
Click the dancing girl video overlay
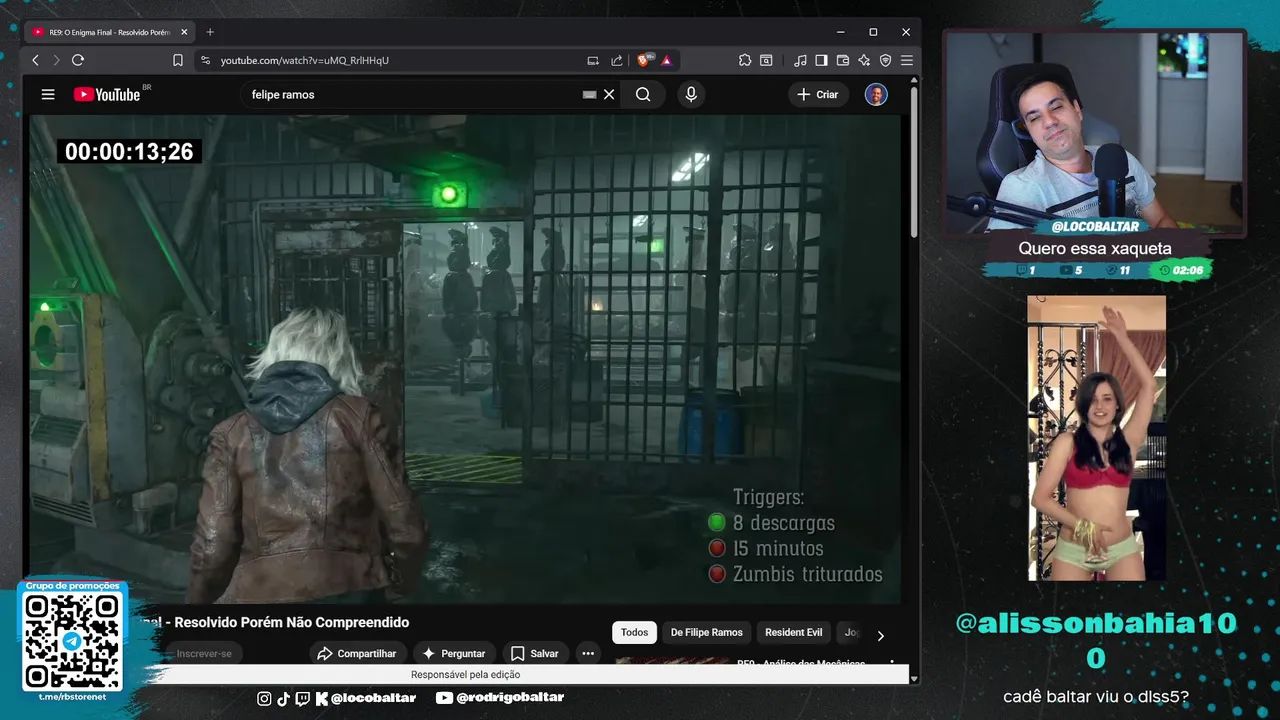1096,438
